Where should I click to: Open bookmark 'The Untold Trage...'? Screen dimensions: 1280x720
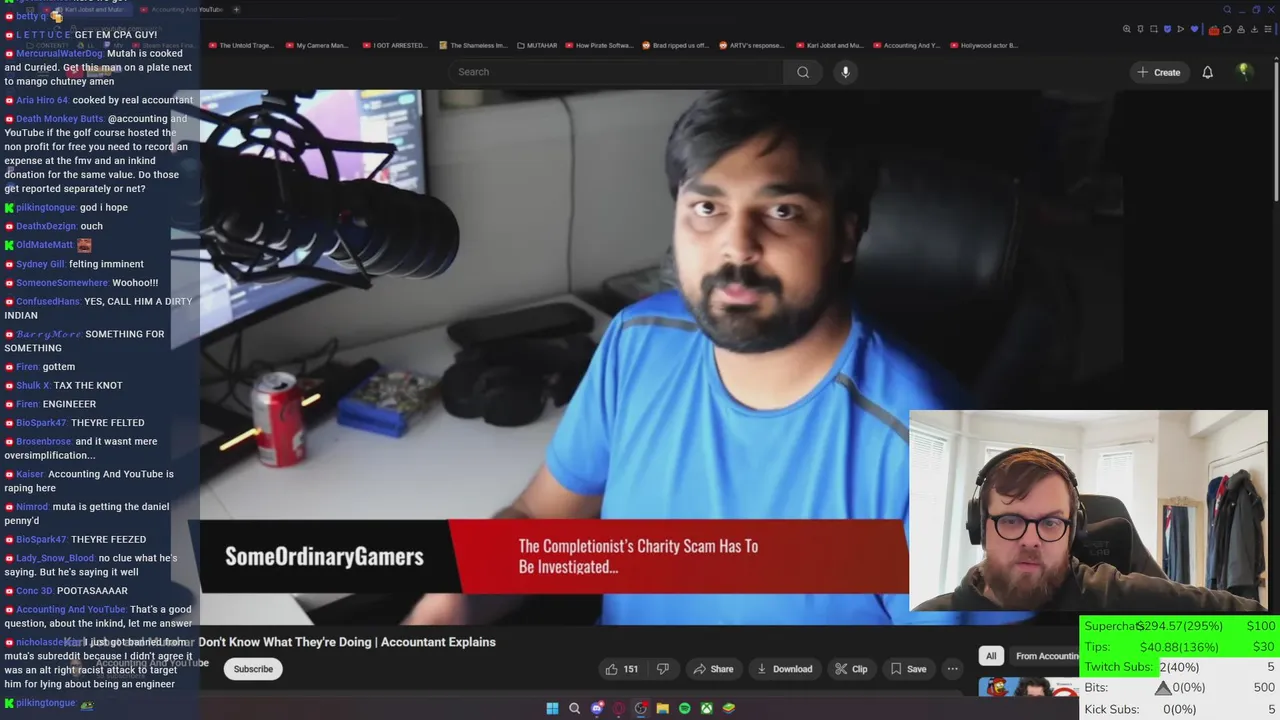241,45
